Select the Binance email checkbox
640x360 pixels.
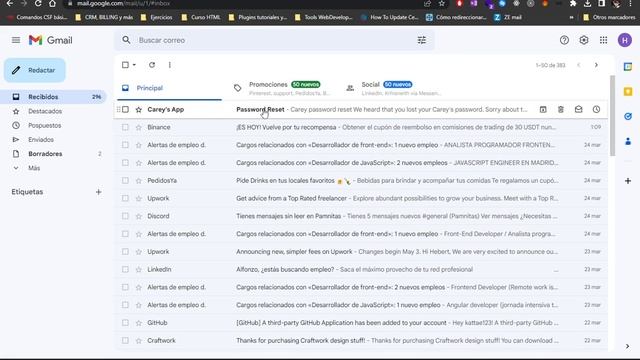[x=125, y=127]
